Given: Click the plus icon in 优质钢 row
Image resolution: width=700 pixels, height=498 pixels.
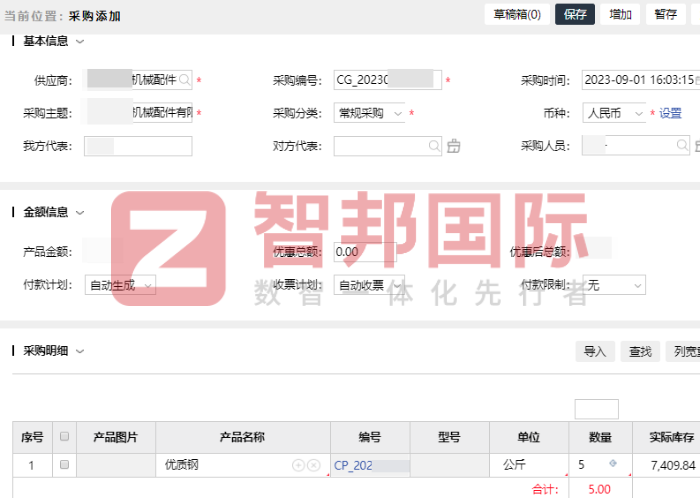Looking at the screenshot, I should pyautogui.click(x=298, y=465).
